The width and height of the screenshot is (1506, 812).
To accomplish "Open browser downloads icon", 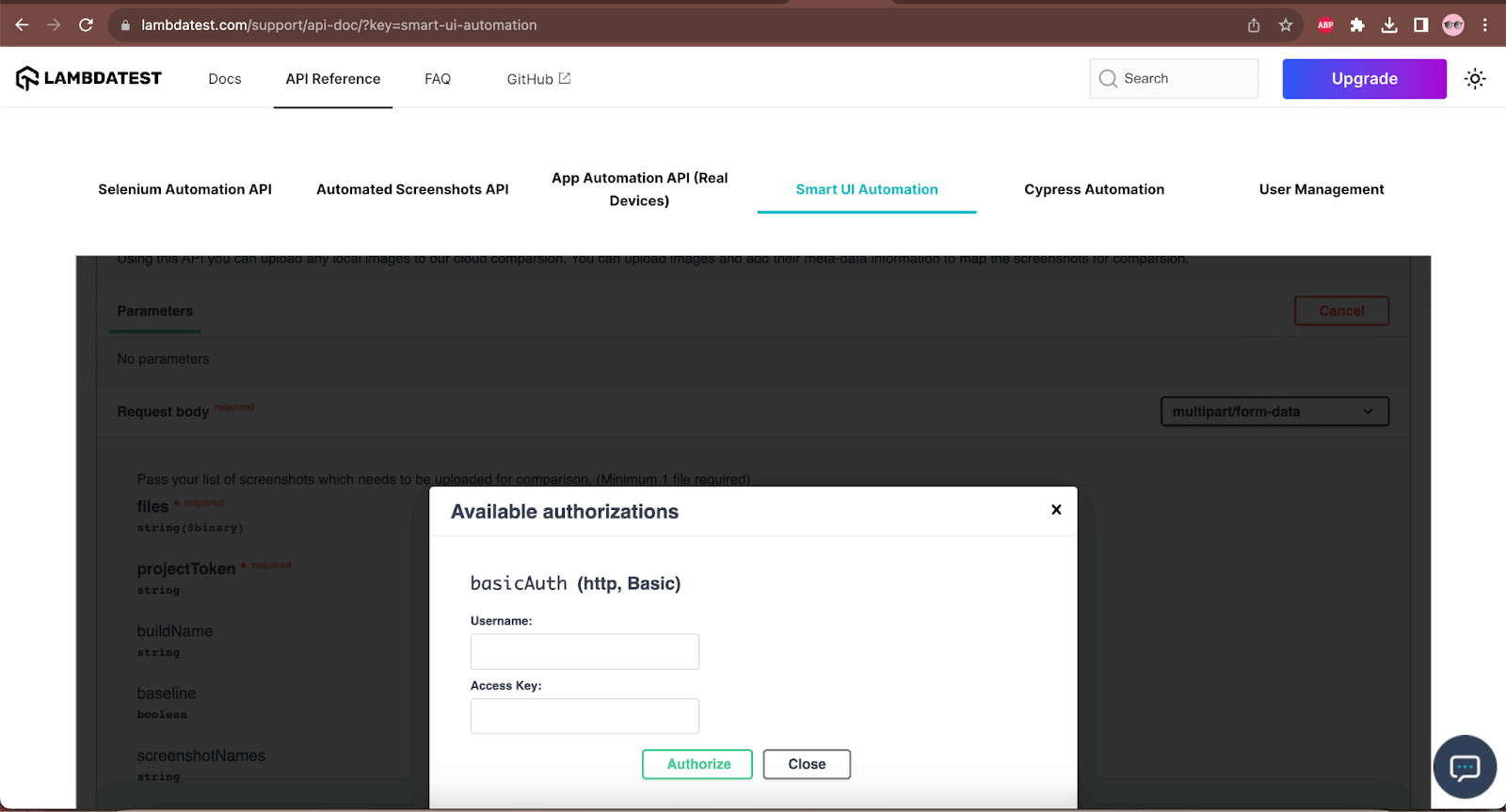I will pyautogui.click(x=1389, y=25).
